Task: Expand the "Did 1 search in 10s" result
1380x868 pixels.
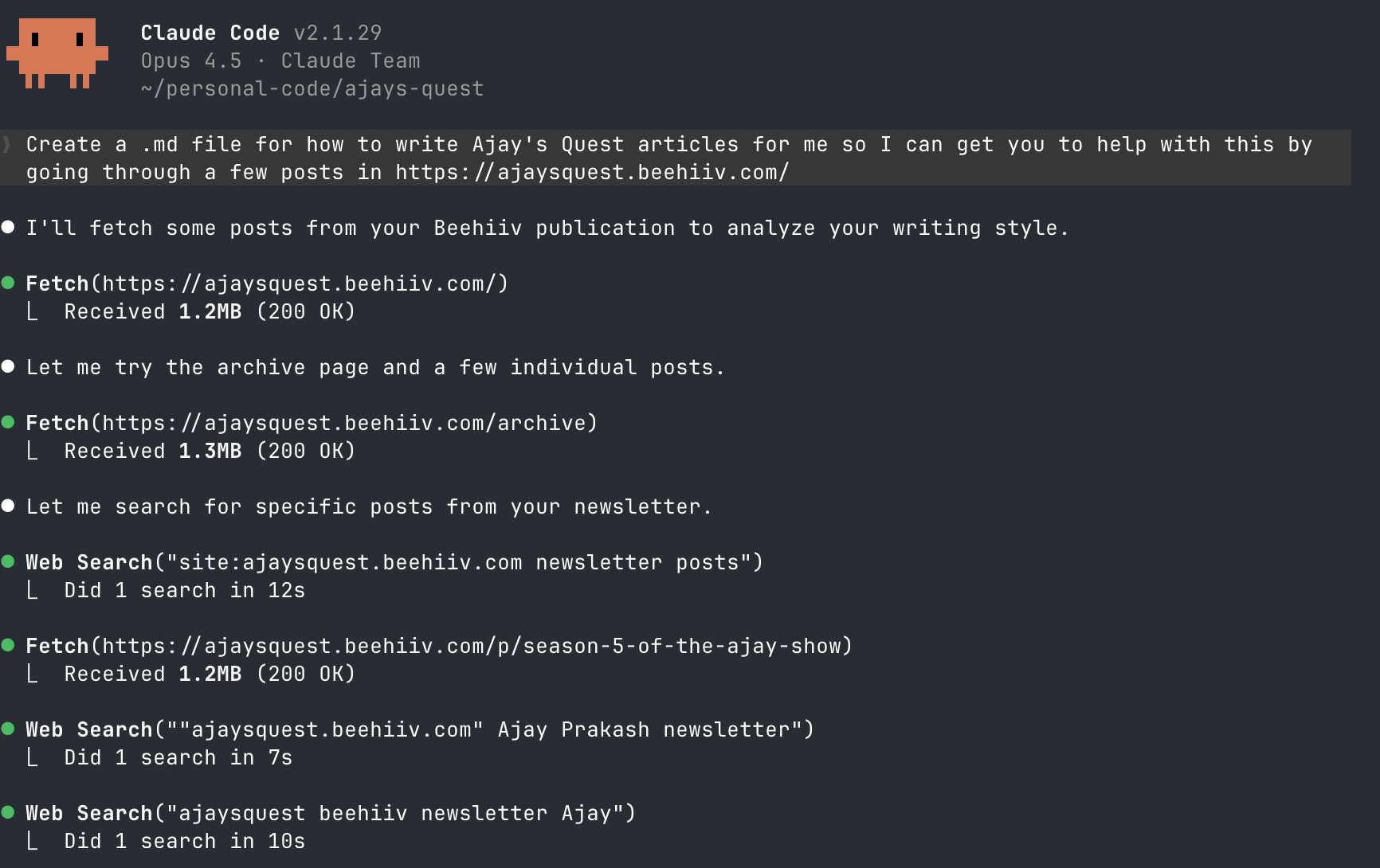Action: point(184,841)
